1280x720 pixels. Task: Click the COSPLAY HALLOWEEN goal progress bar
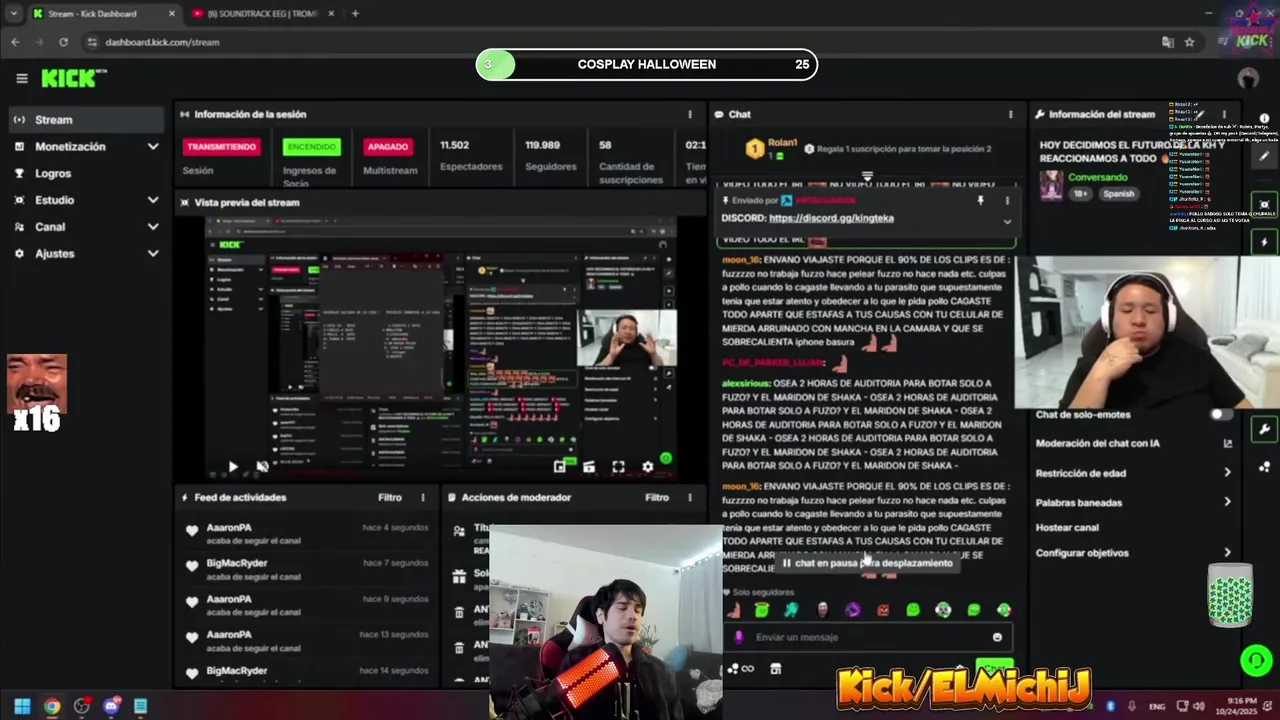[x=646, y=64]
